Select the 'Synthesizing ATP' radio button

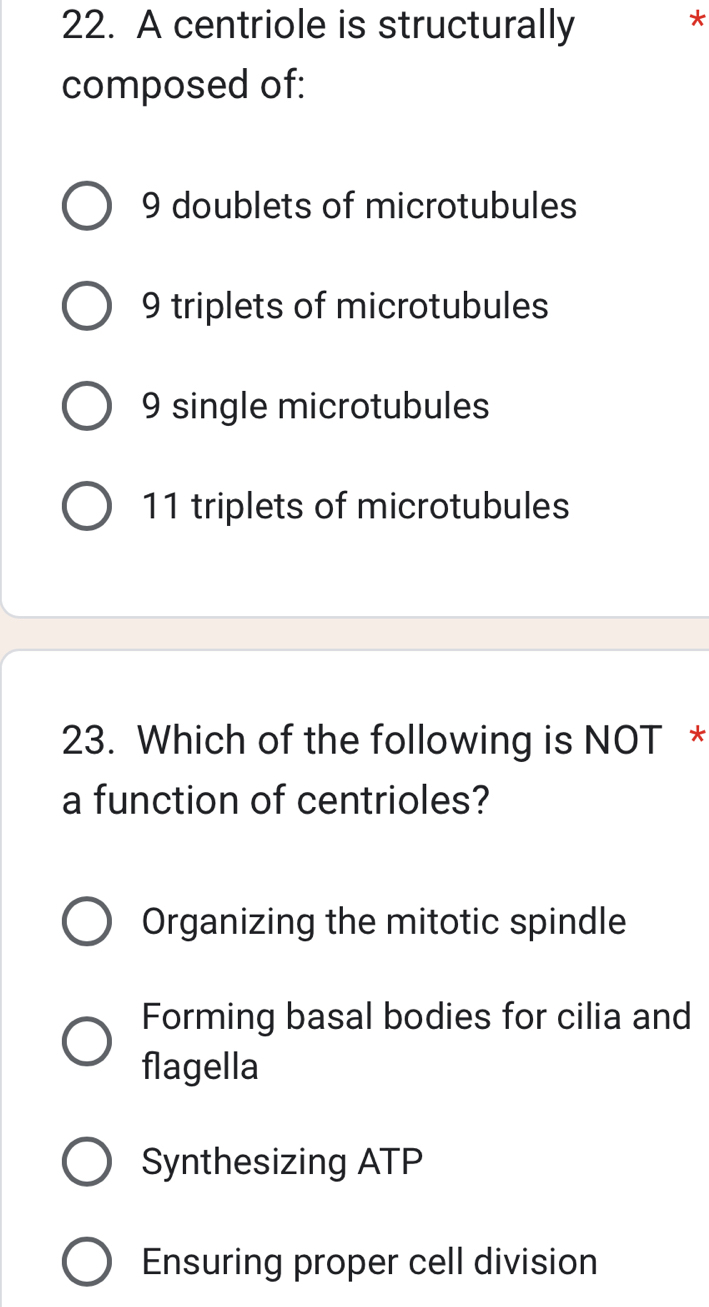point(87,1162)
